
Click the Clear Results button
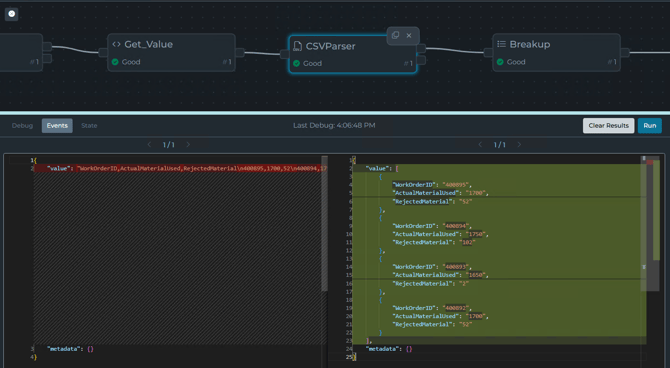[608, 126]
